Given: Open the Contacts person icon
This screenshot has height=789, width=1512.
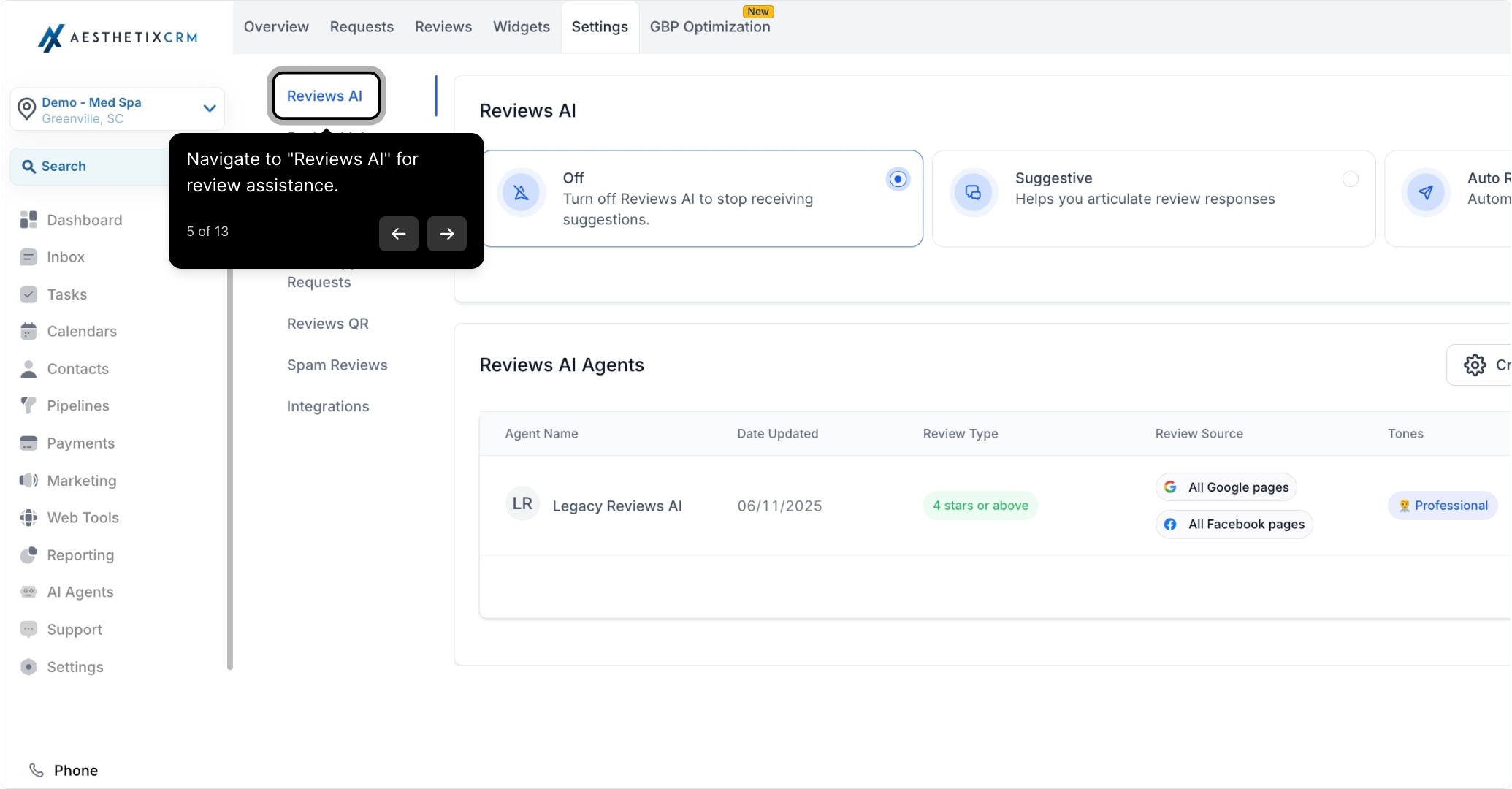Looking at the screenshot, I should [x=28, y=369].
